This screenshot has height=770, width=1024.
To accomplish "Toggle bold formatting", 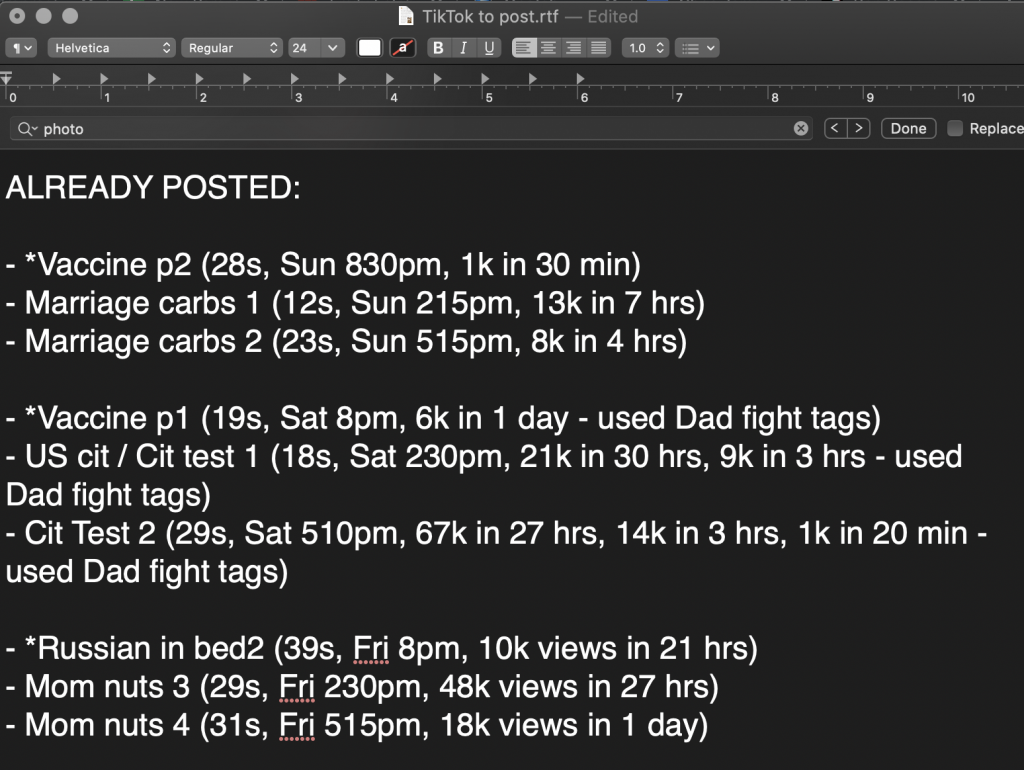I will [438, 48].
